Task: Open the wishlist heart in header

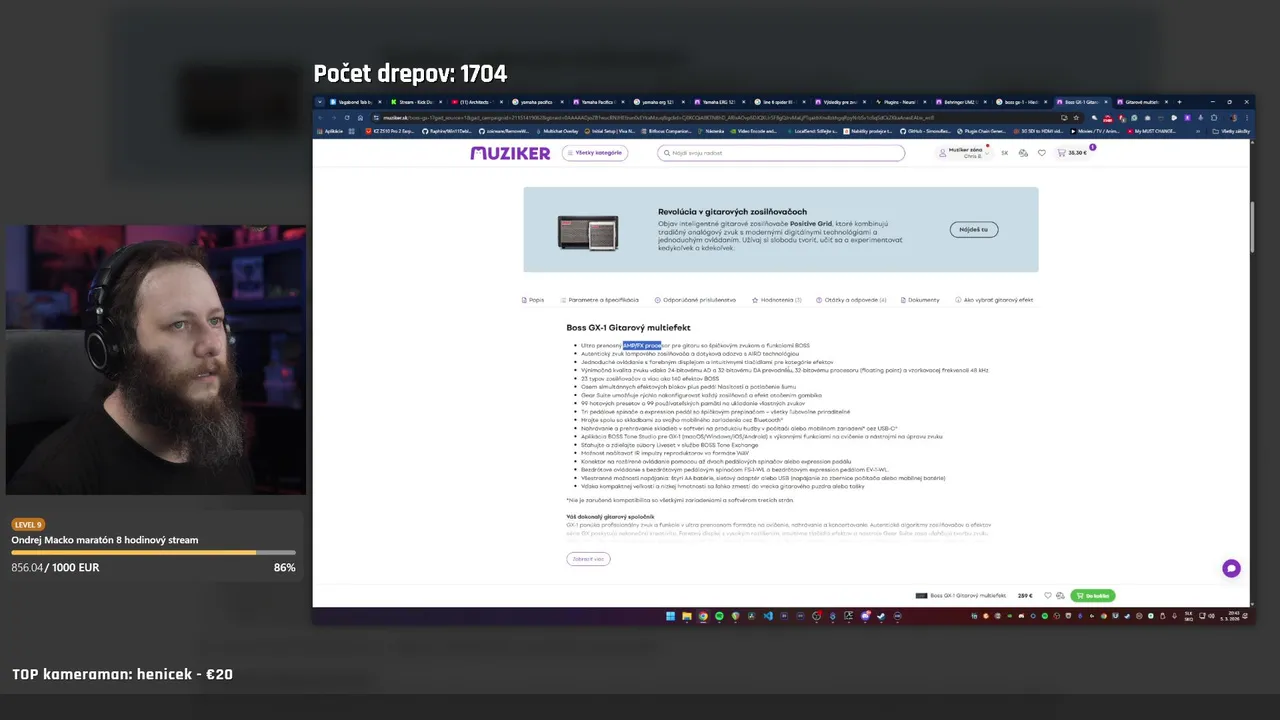Action: click(1041, 153)
